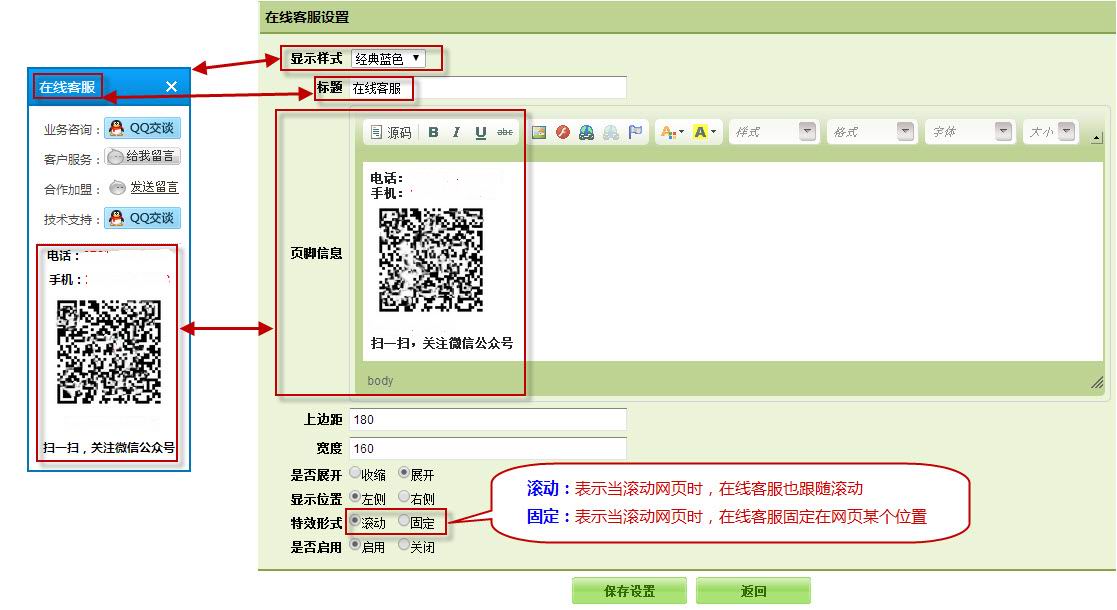
Task: Collapse the editor toolbar arrow
Action: (1096, 138)
